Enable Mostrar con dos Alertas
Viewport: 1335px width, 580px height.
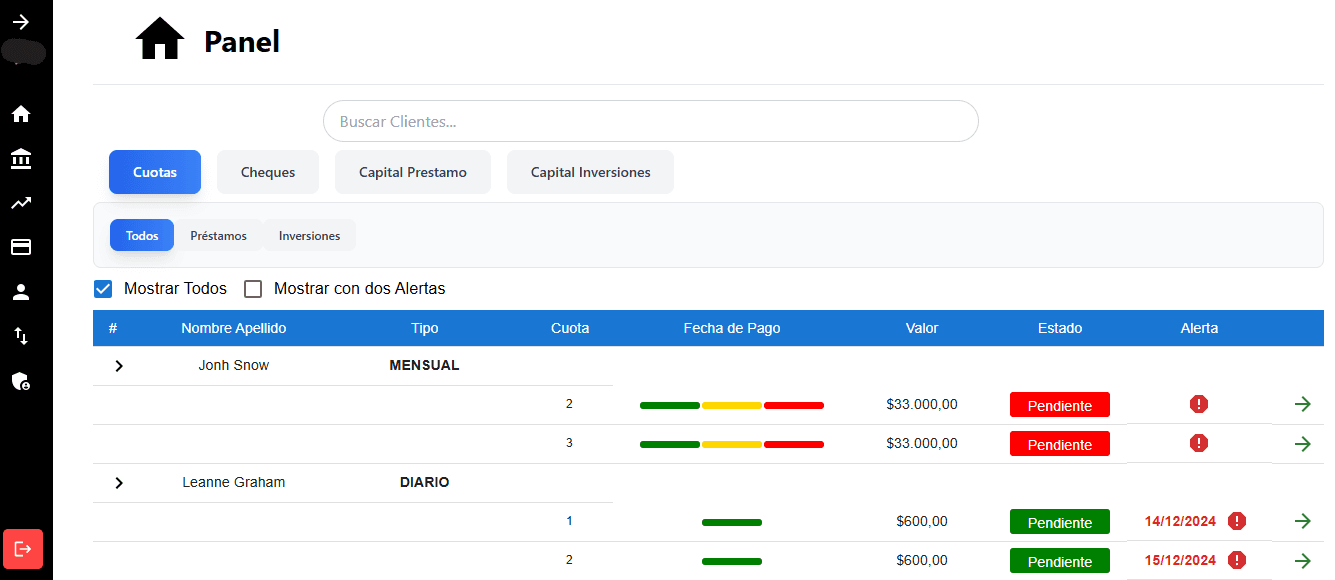tap(253, 288)
